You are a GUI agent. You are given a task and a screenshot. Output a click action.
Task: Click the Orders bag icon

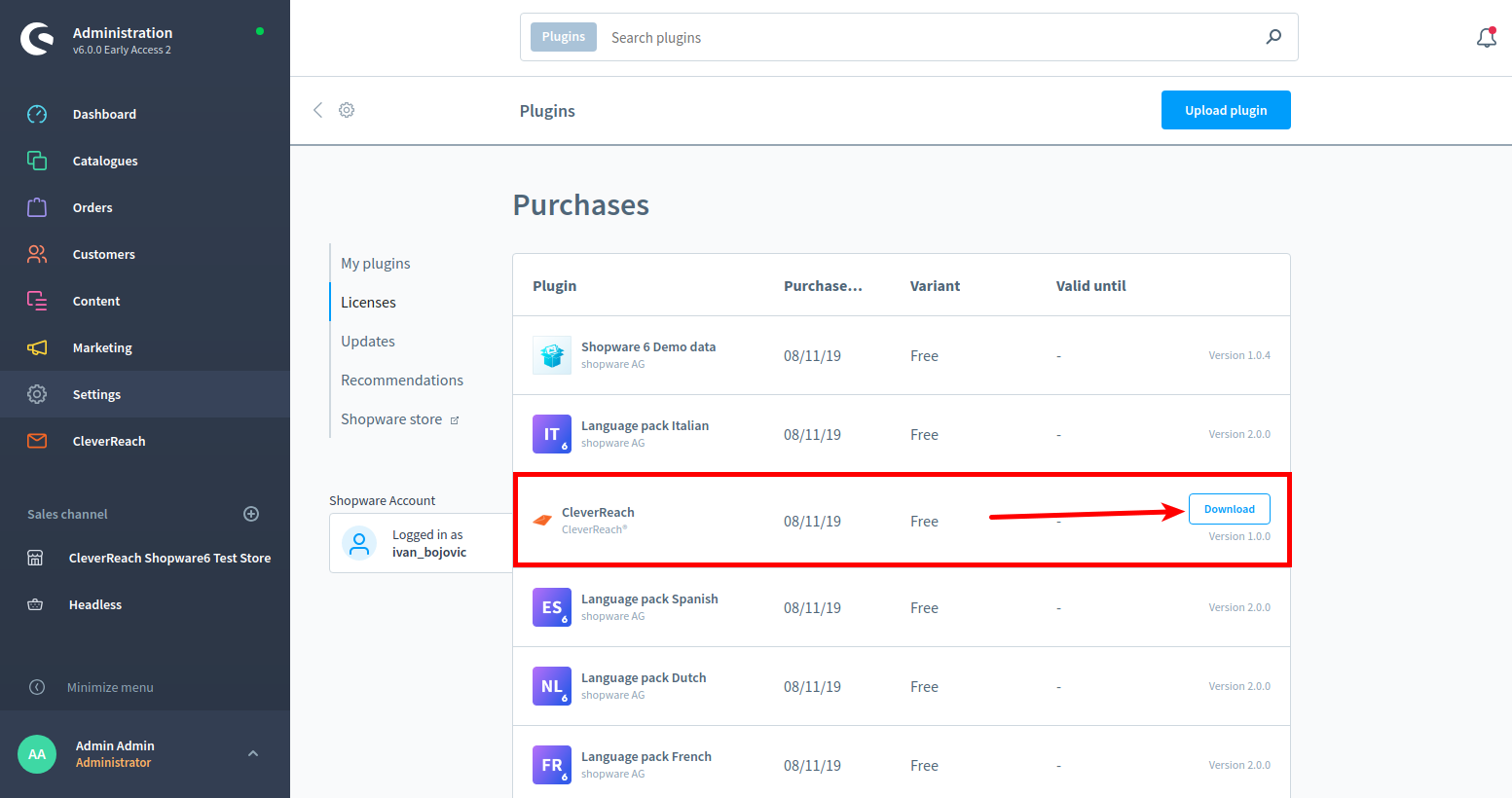coord(37,207)
